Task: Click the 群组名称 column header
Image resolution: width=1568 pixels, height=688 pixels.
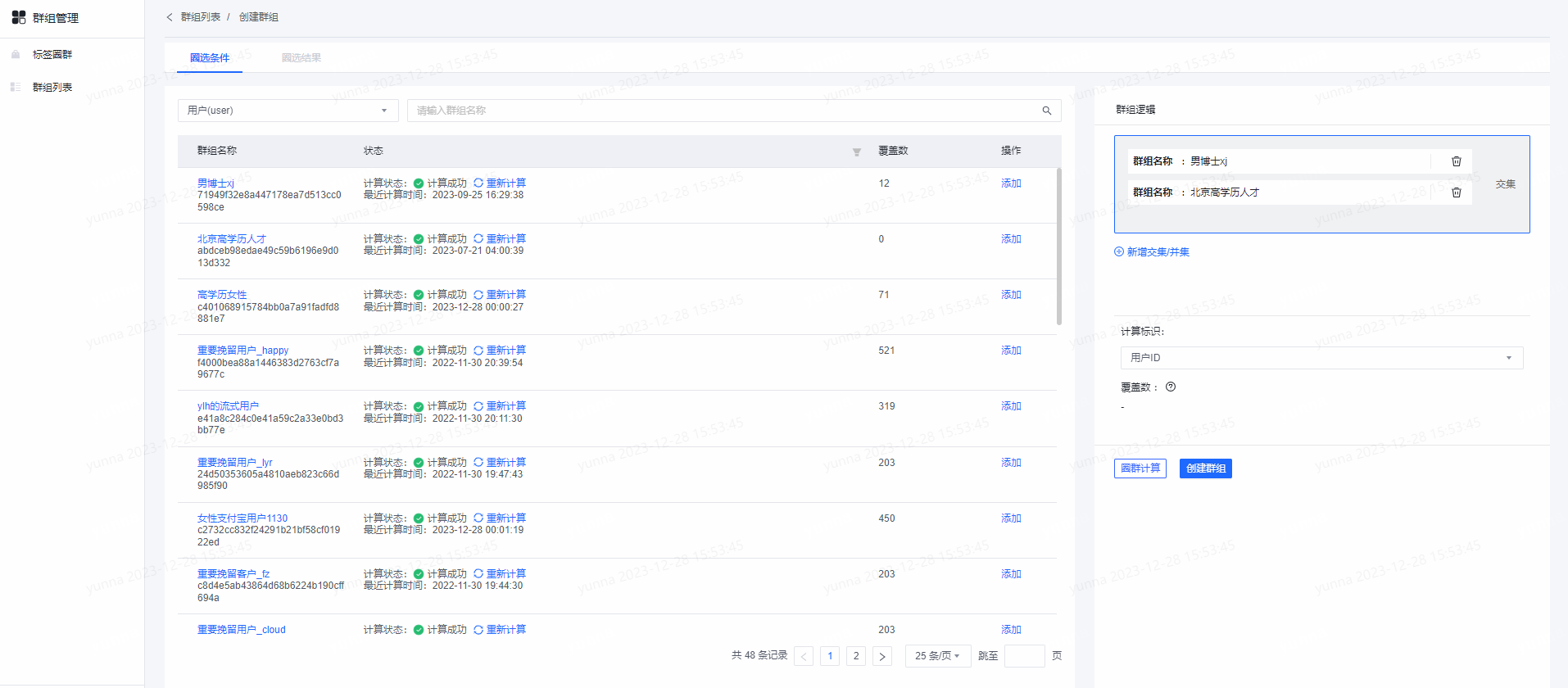Action: point(217,151)
